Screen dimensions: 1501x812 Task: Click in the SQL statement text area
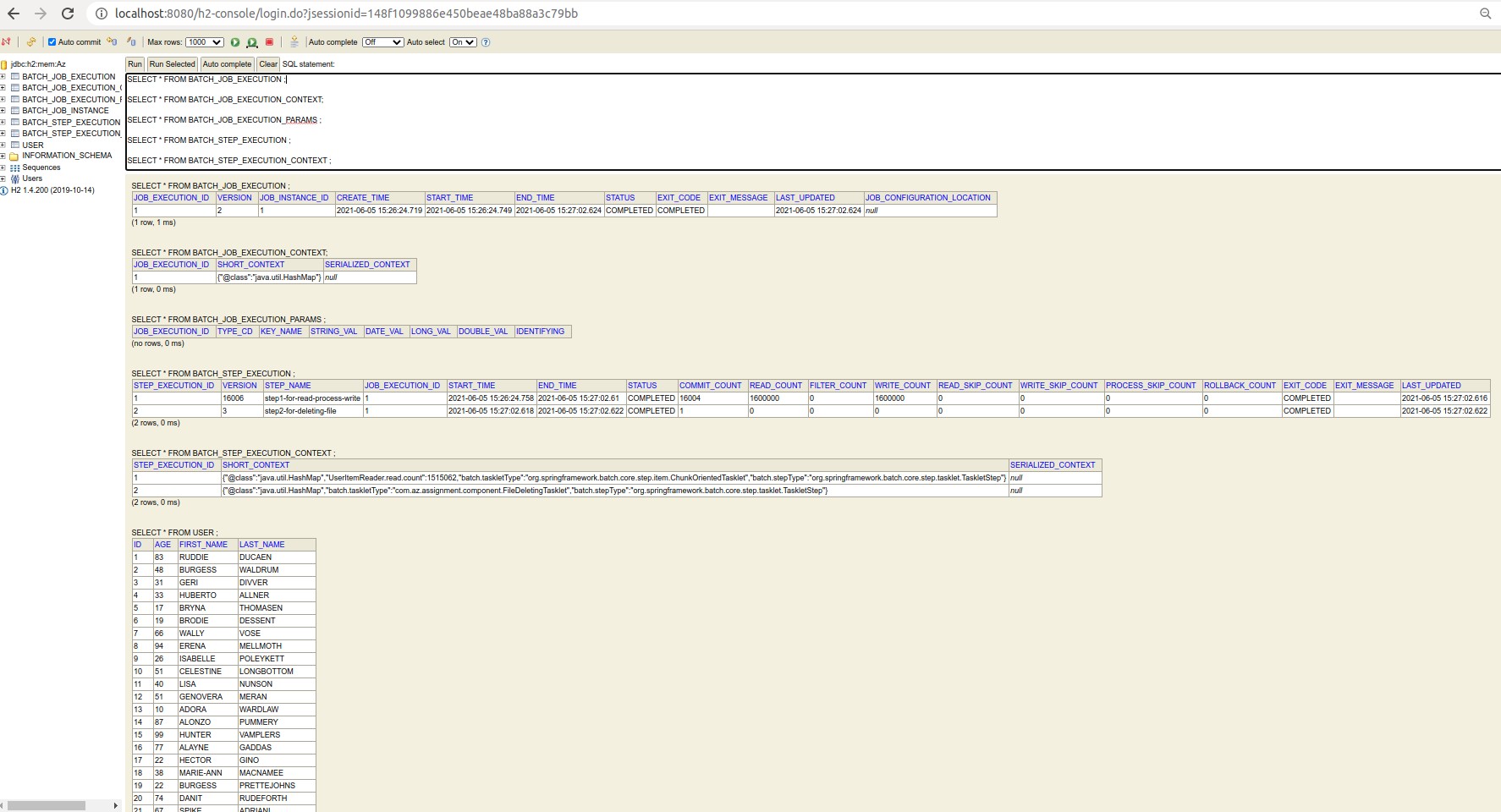click(x=813, y=121)
